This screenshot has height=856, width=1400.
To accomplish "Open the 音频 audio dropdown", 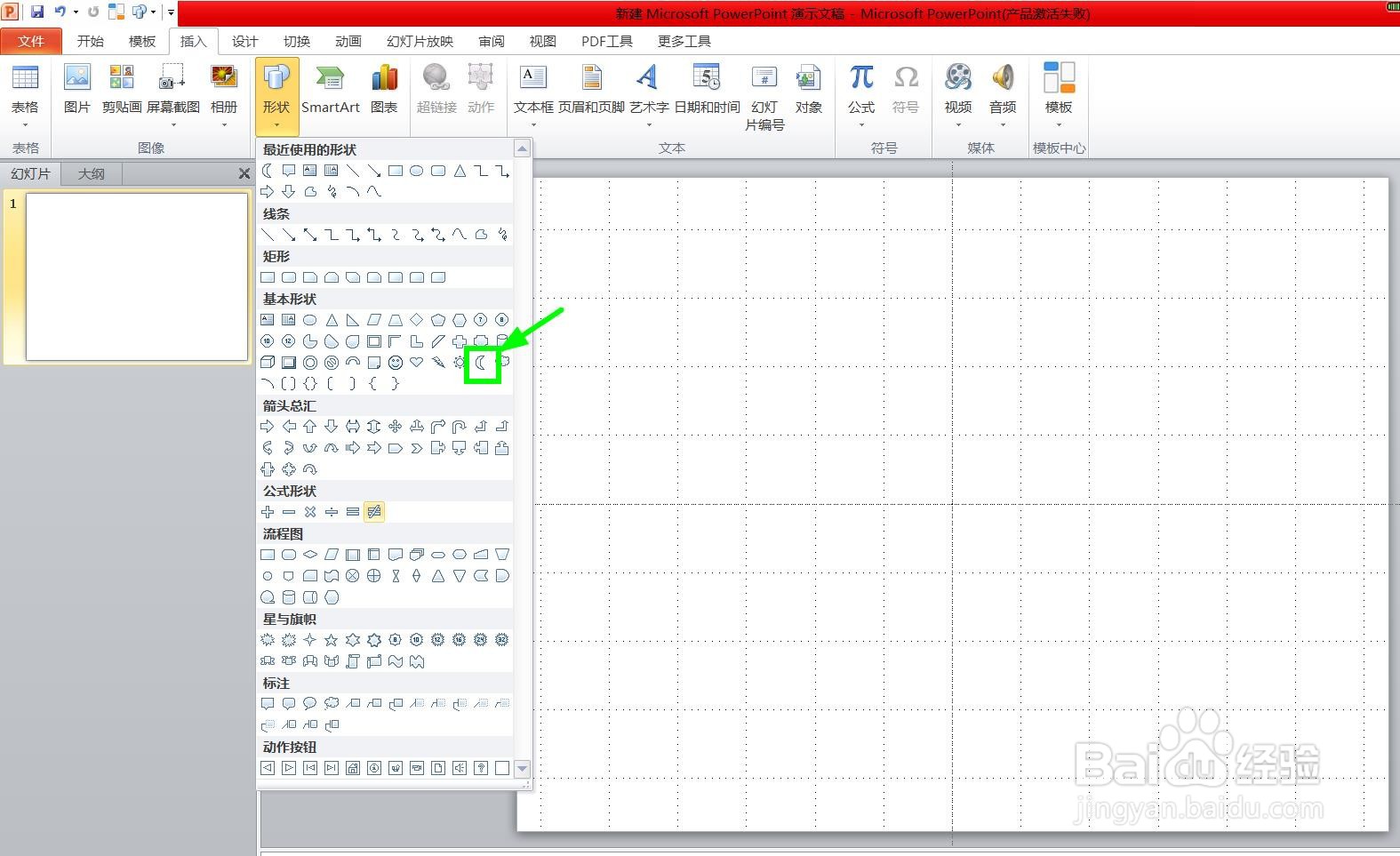I will click(1003, 124).
